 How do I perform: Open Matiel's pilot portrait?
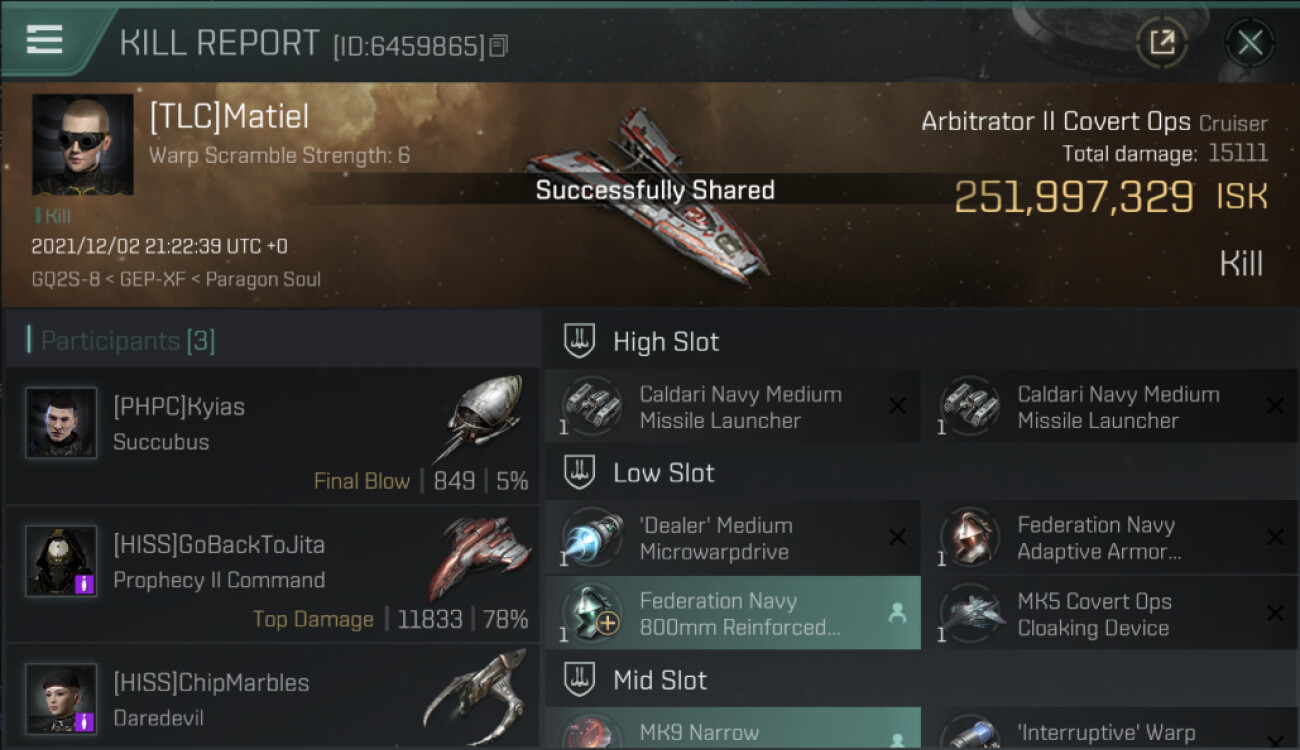pyautogui.click(x=83, y=144)
